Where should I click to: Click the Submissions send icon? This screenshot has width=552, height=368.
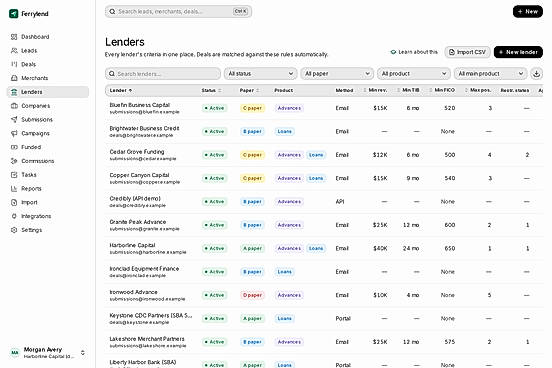[14, 119]
